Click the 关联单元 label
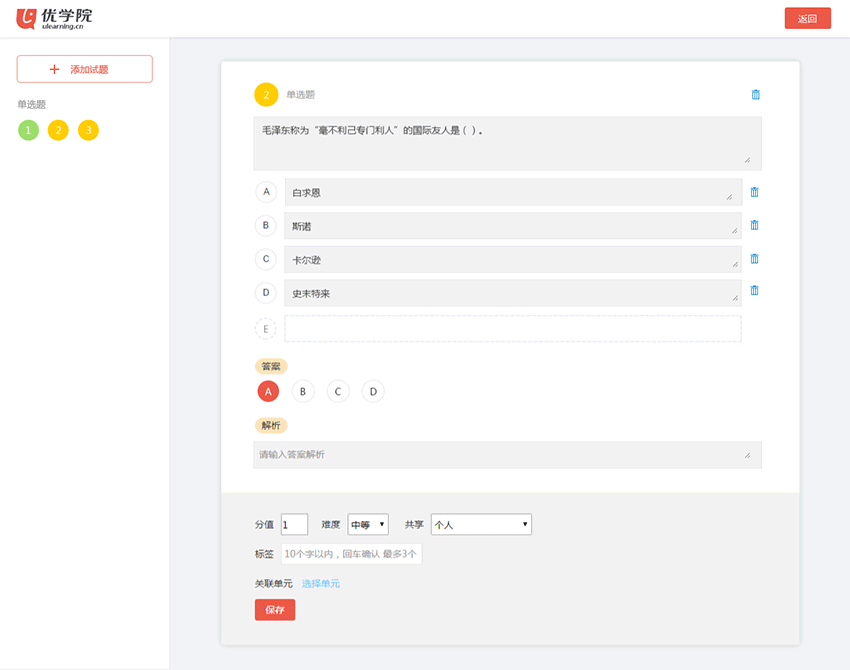 tap(274, 584)
